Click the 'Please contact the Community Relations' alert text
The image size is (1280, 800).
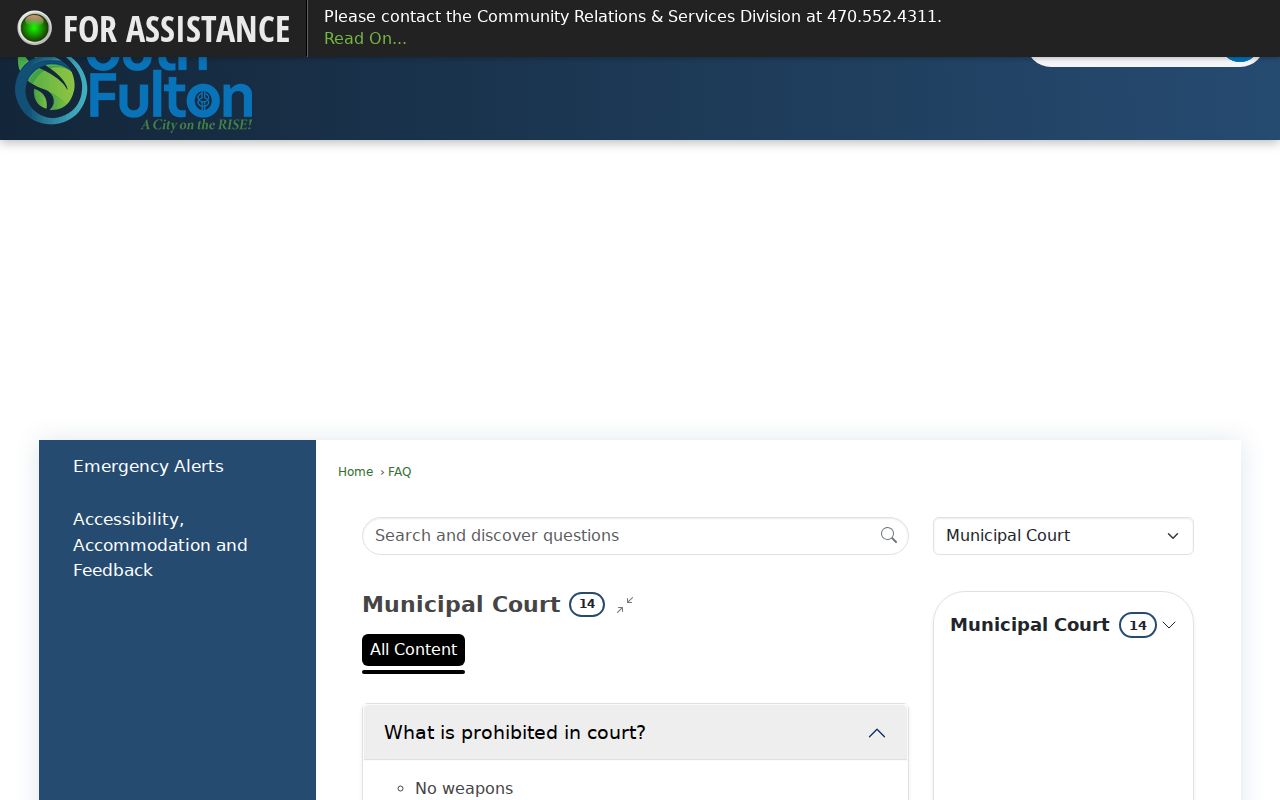coord(633,16)
